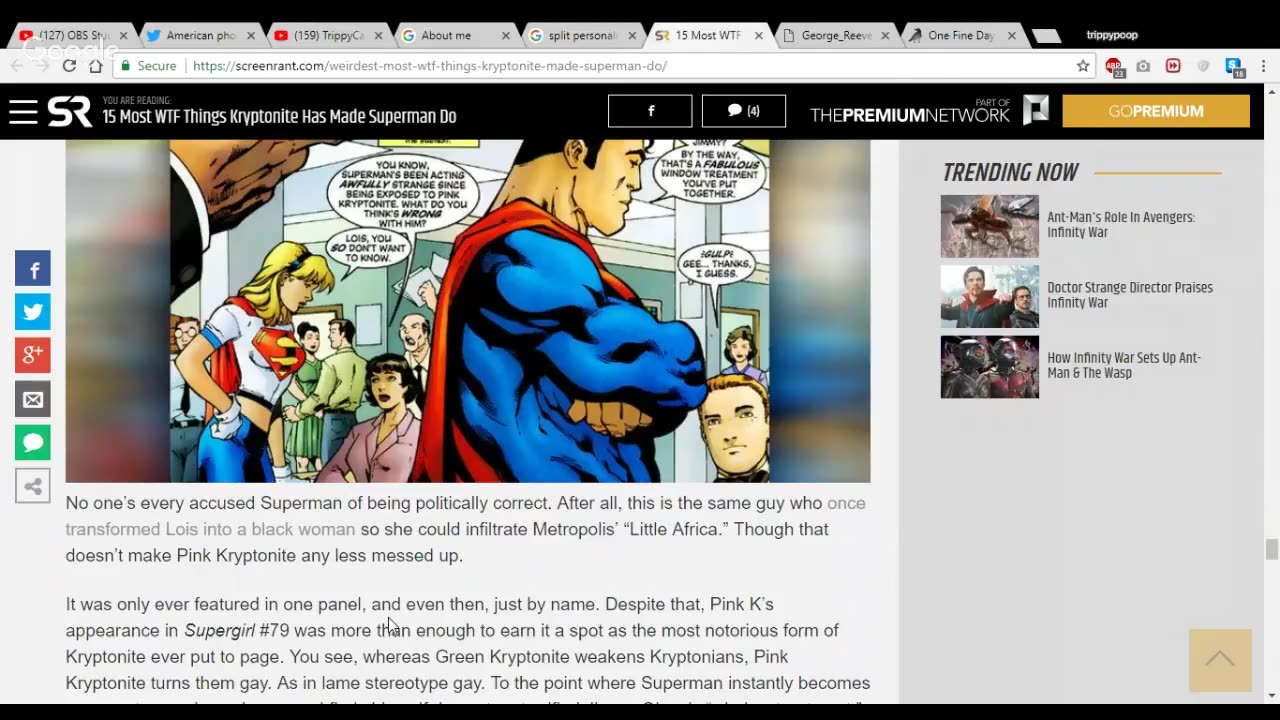This screenshot has height=720, width=1280.
Task: Click the Trending Now heading
Action: click(x=1010, y=172)
